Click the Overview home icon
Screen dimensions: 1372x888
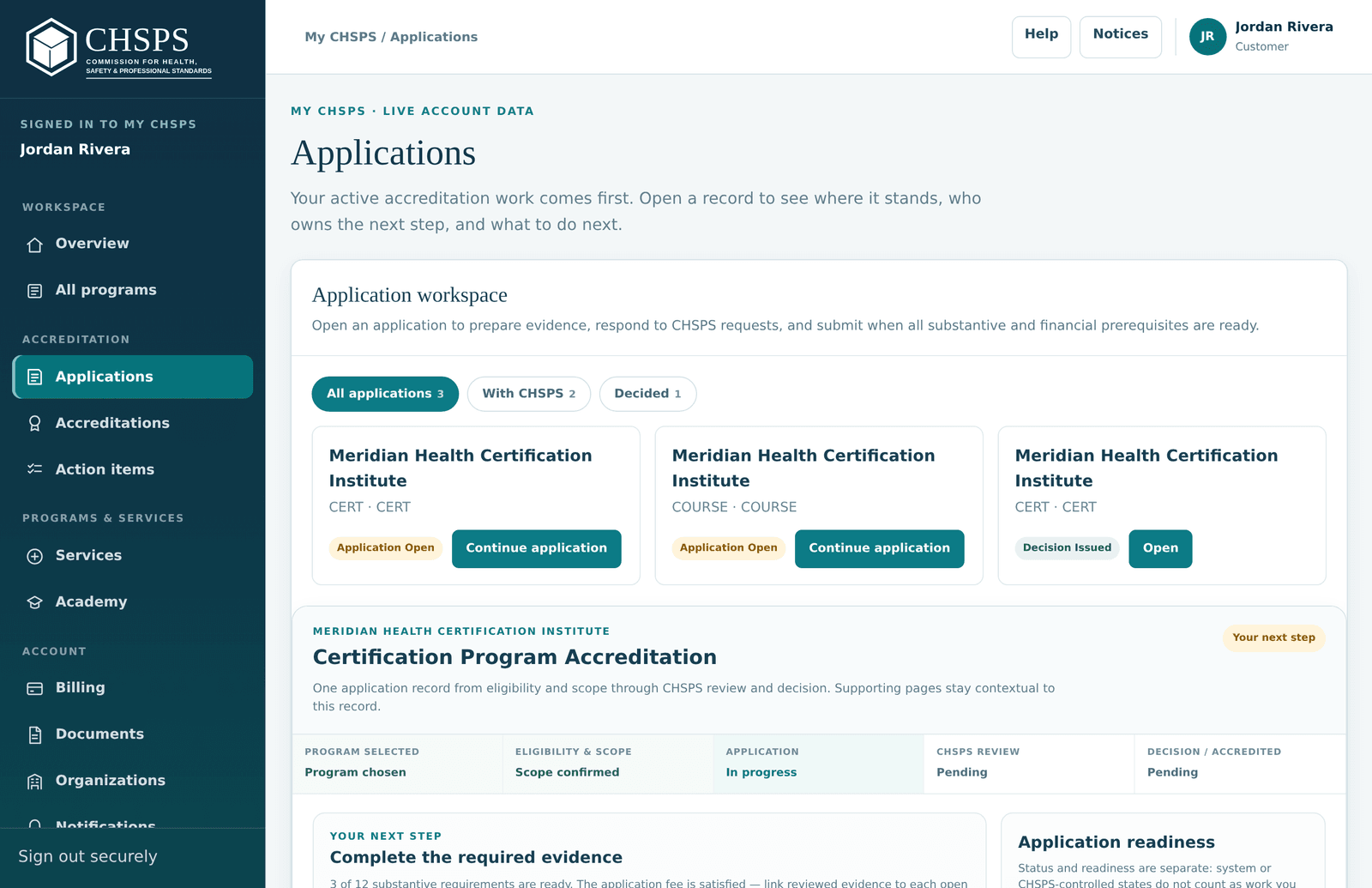click(x=34, y=245)
